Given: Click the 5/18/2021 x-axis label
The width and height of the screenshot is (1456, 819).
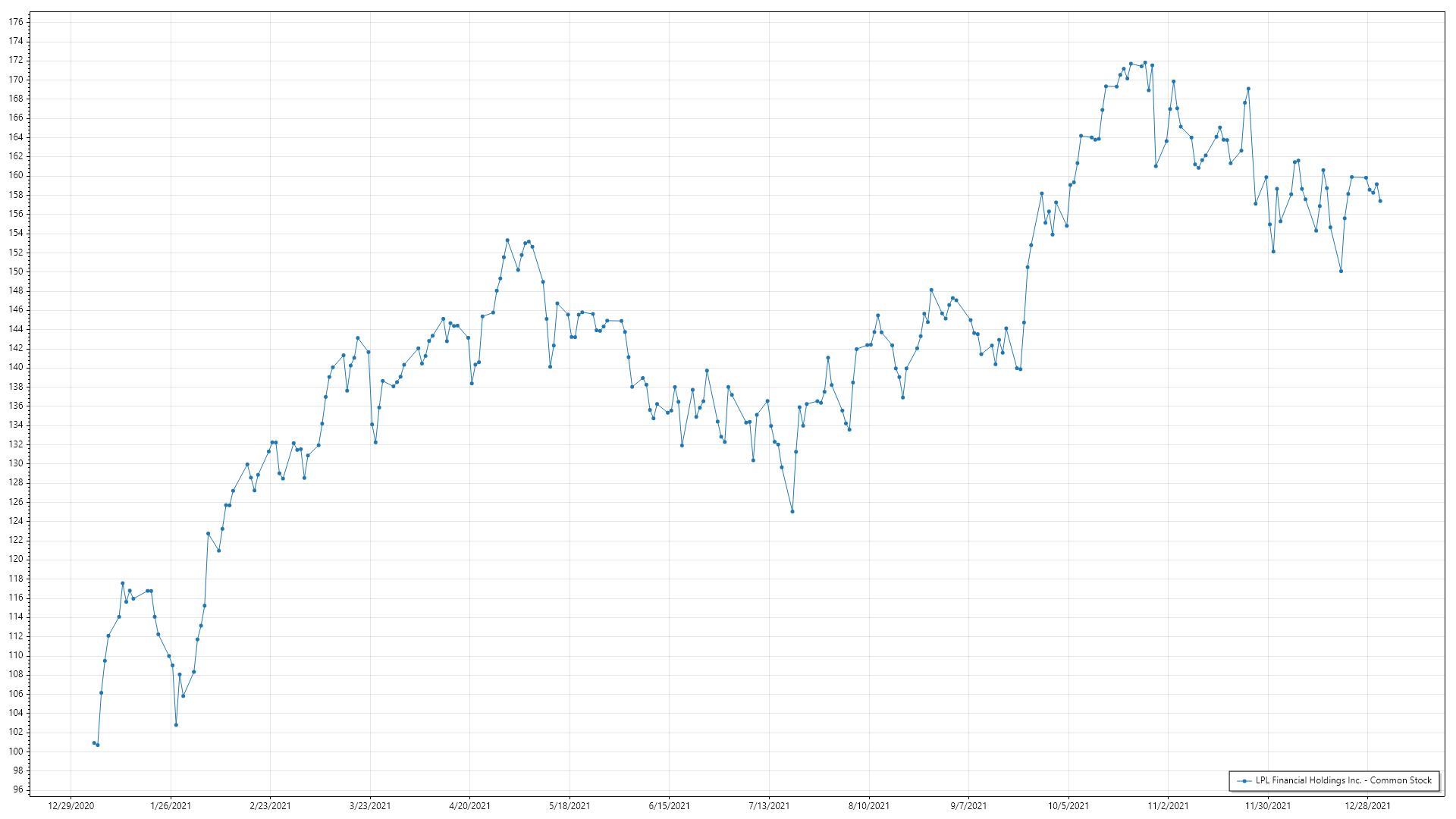Looking at the screenshot, I should (x=570, y=806).
